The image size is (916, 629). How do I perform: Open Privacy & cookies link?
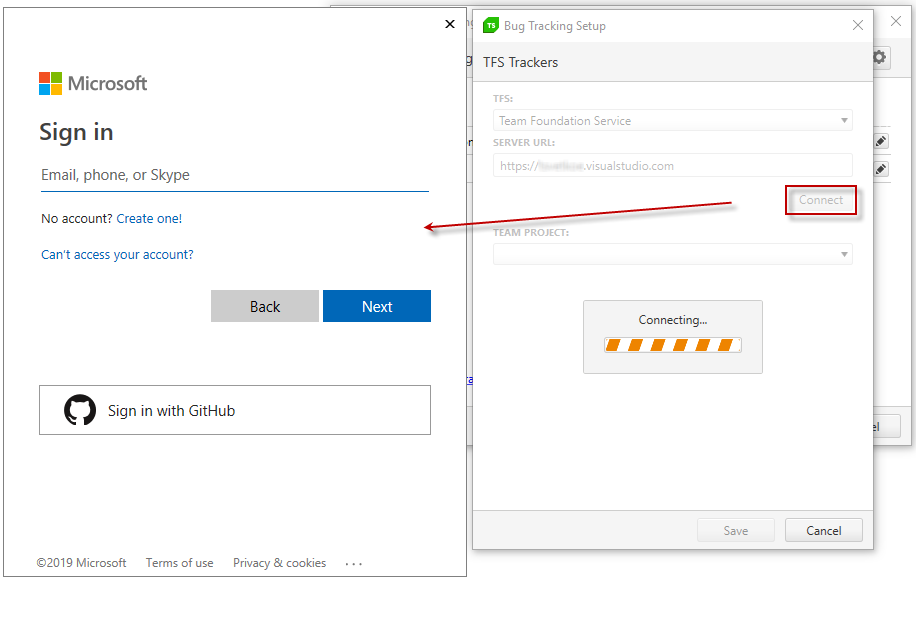pos(279,563)
